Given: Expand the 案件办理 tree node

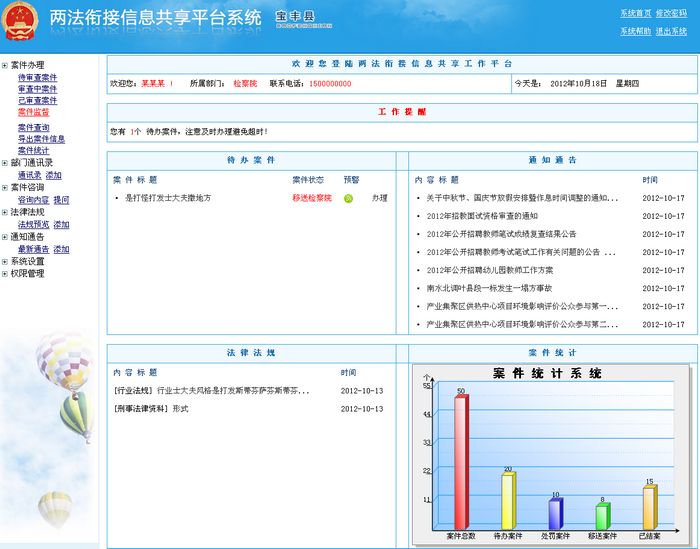Looking at the screenshot, I should pyautogui.click(x=5, y=65).
